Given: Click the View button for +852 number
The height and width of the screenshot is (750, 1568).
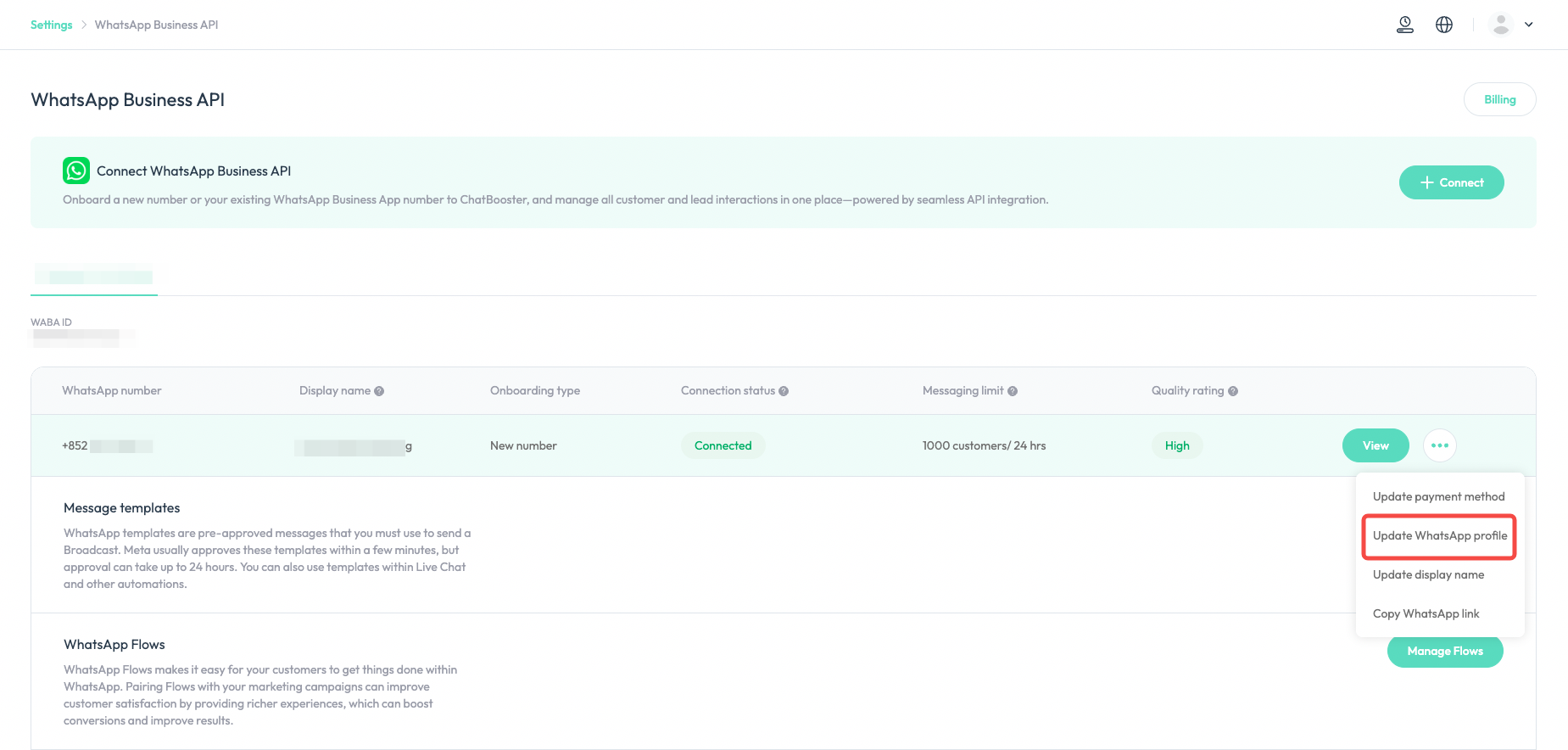Looking at the screenshot, I should coord(1375,445).
